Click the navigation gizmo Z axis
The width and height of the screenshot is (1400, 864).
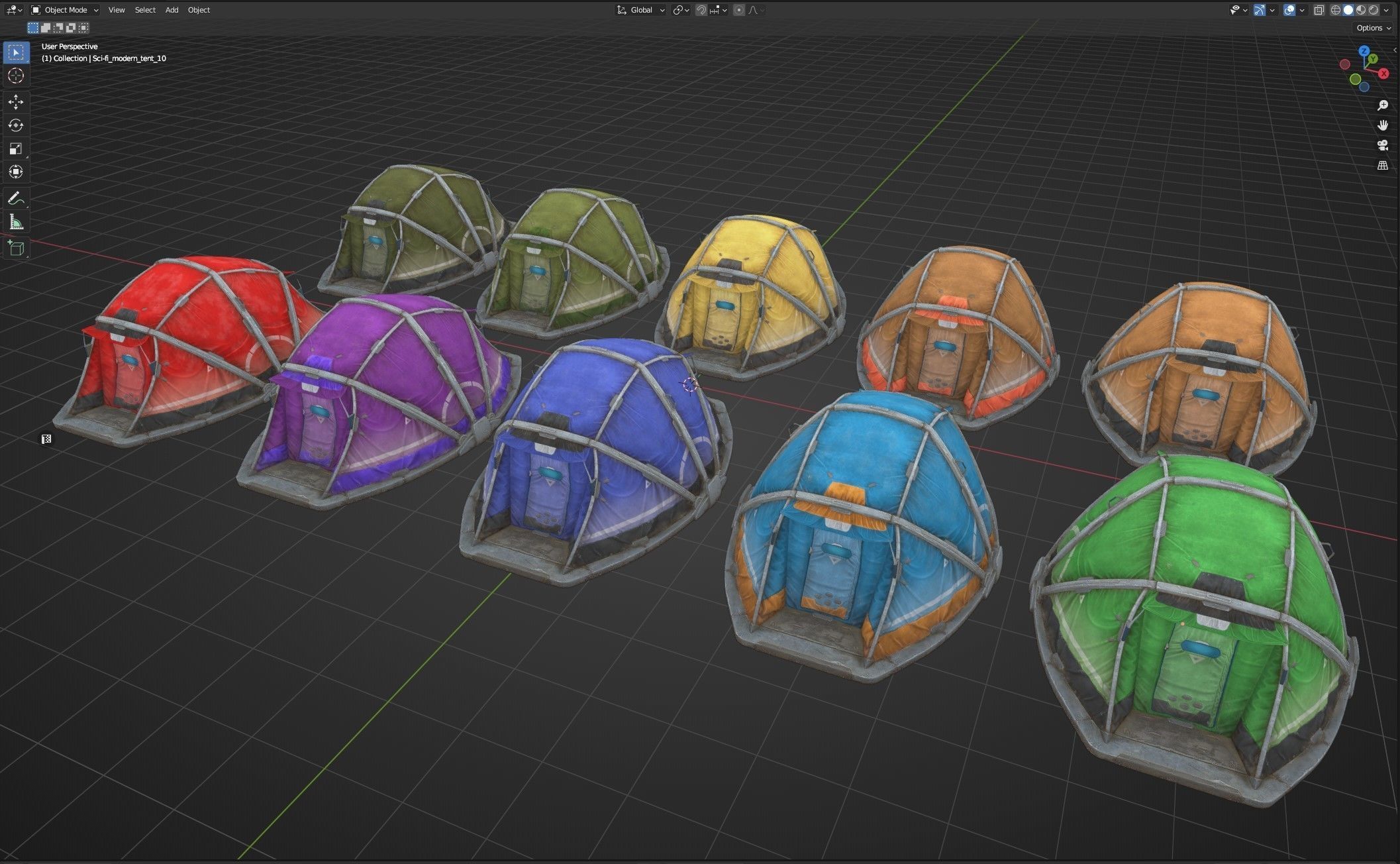tap(1364, 50)
